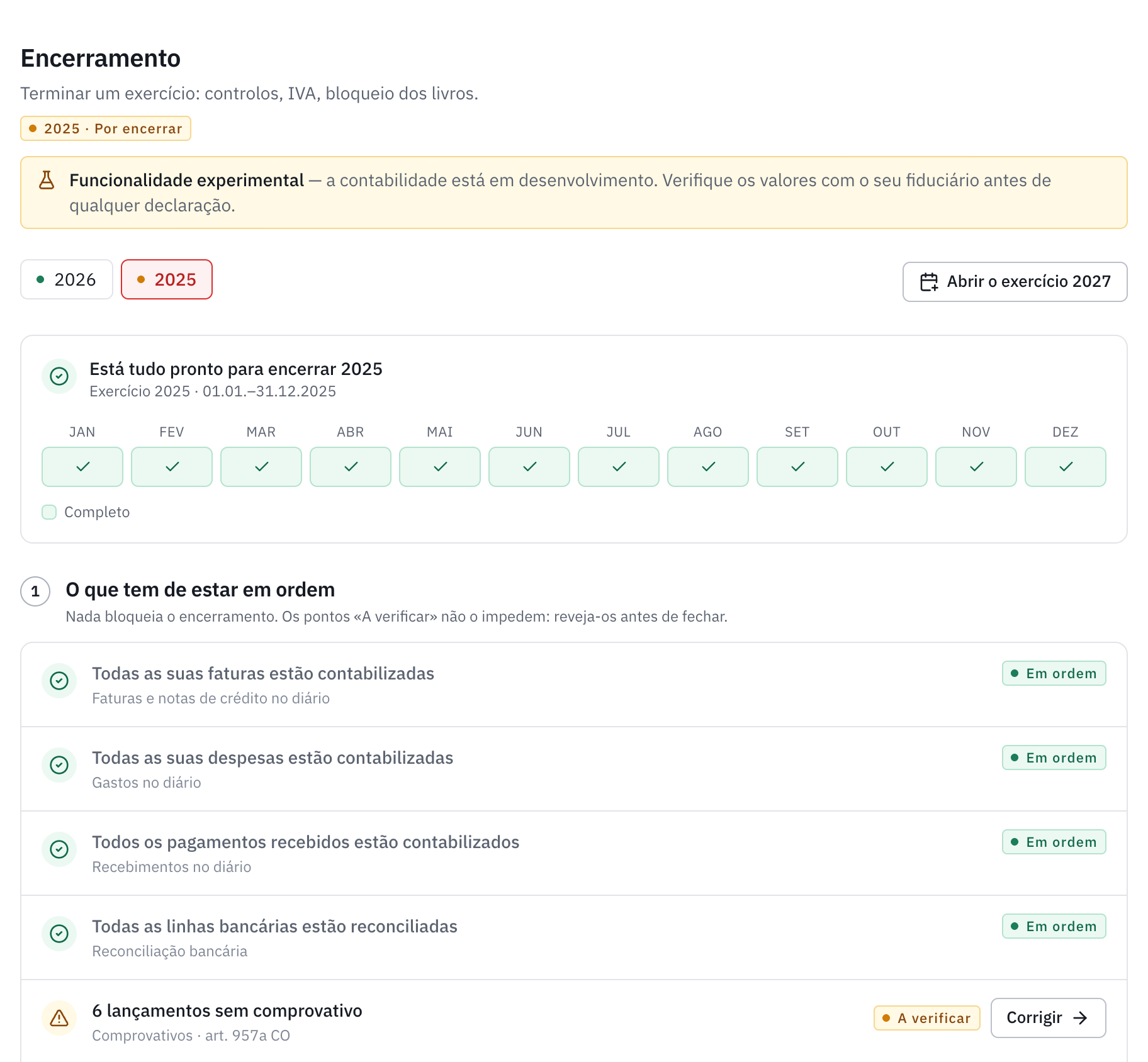Select the DEZ month checkmark box
Image resolution: width=1148 pixels, height=1062 pixels.
[x=1066, y=467]
